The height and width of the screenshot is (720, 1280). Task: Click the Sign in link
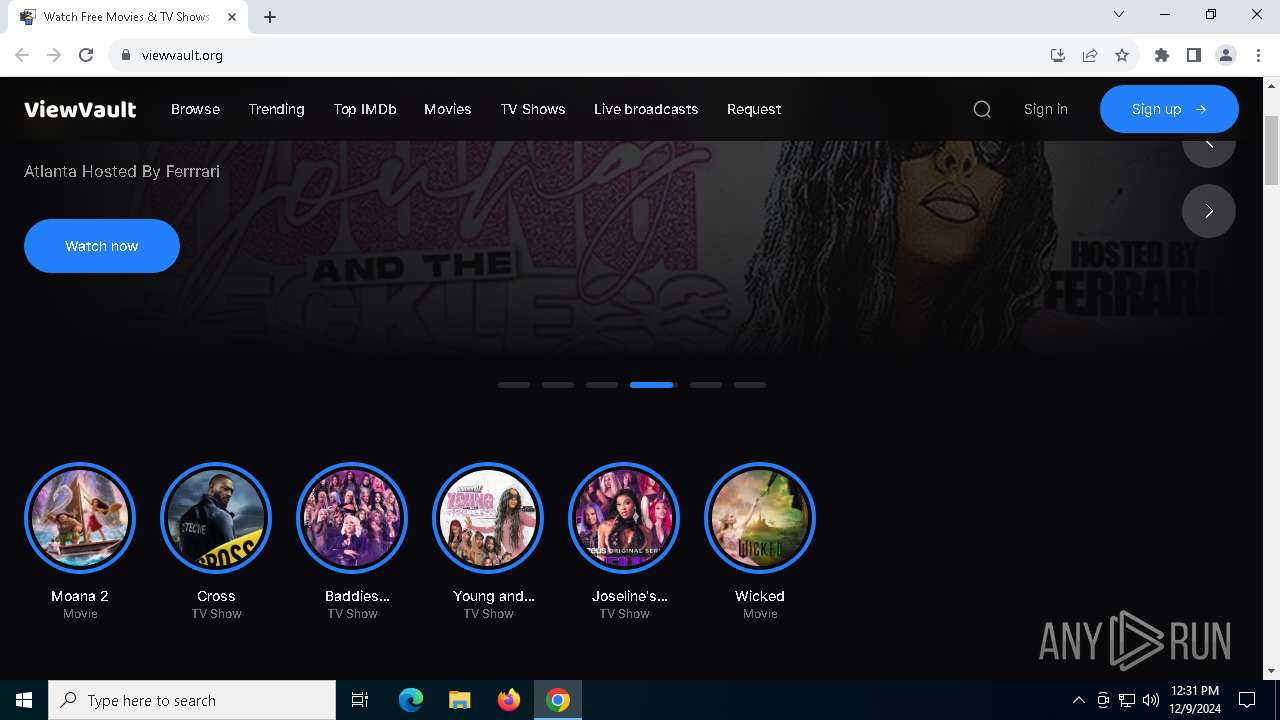coord(1046,109)
